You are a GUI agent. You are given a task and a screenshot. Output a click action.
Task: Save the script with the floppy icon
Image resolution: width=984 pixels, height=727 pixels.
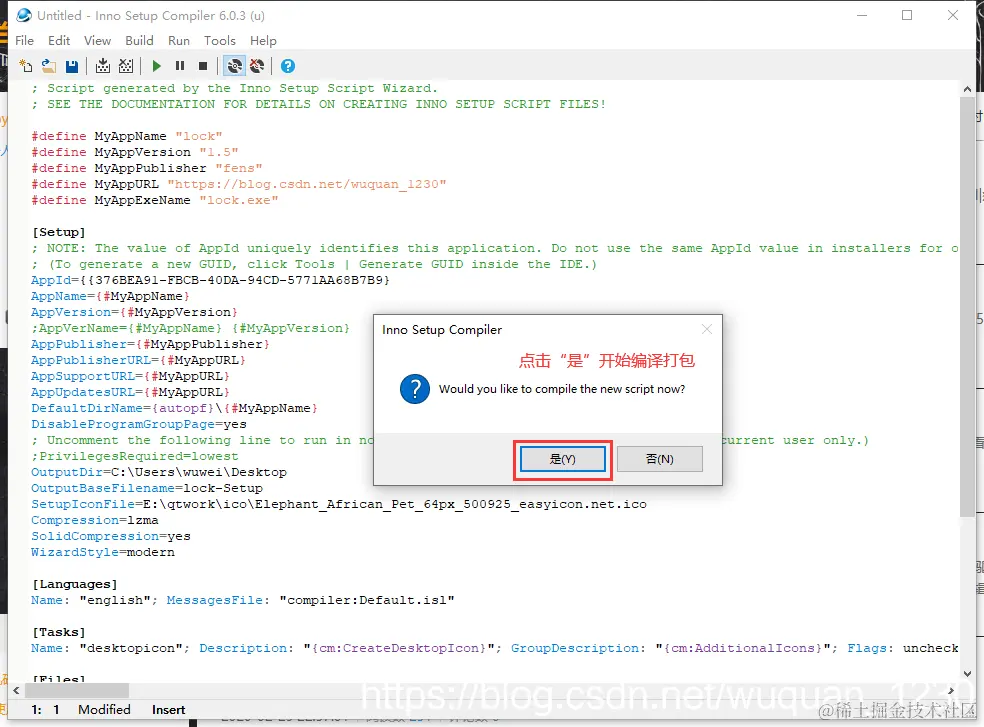[72, 66]
